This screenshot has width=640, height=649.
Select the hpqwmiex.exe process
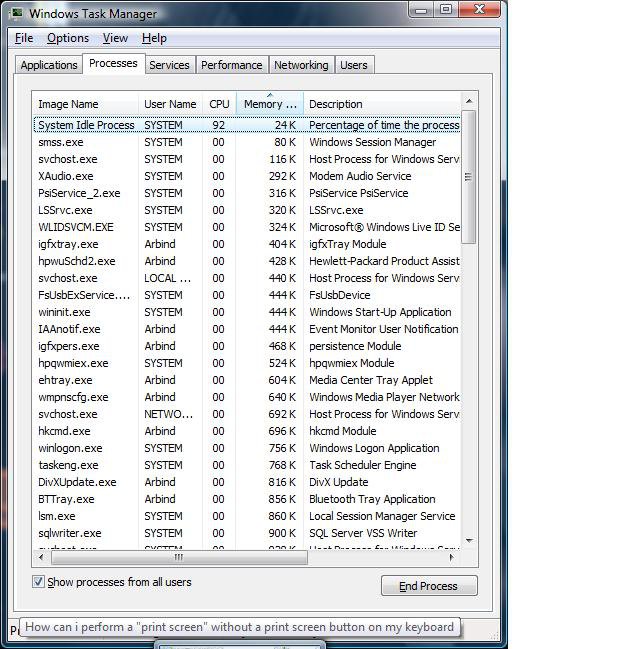247,363
